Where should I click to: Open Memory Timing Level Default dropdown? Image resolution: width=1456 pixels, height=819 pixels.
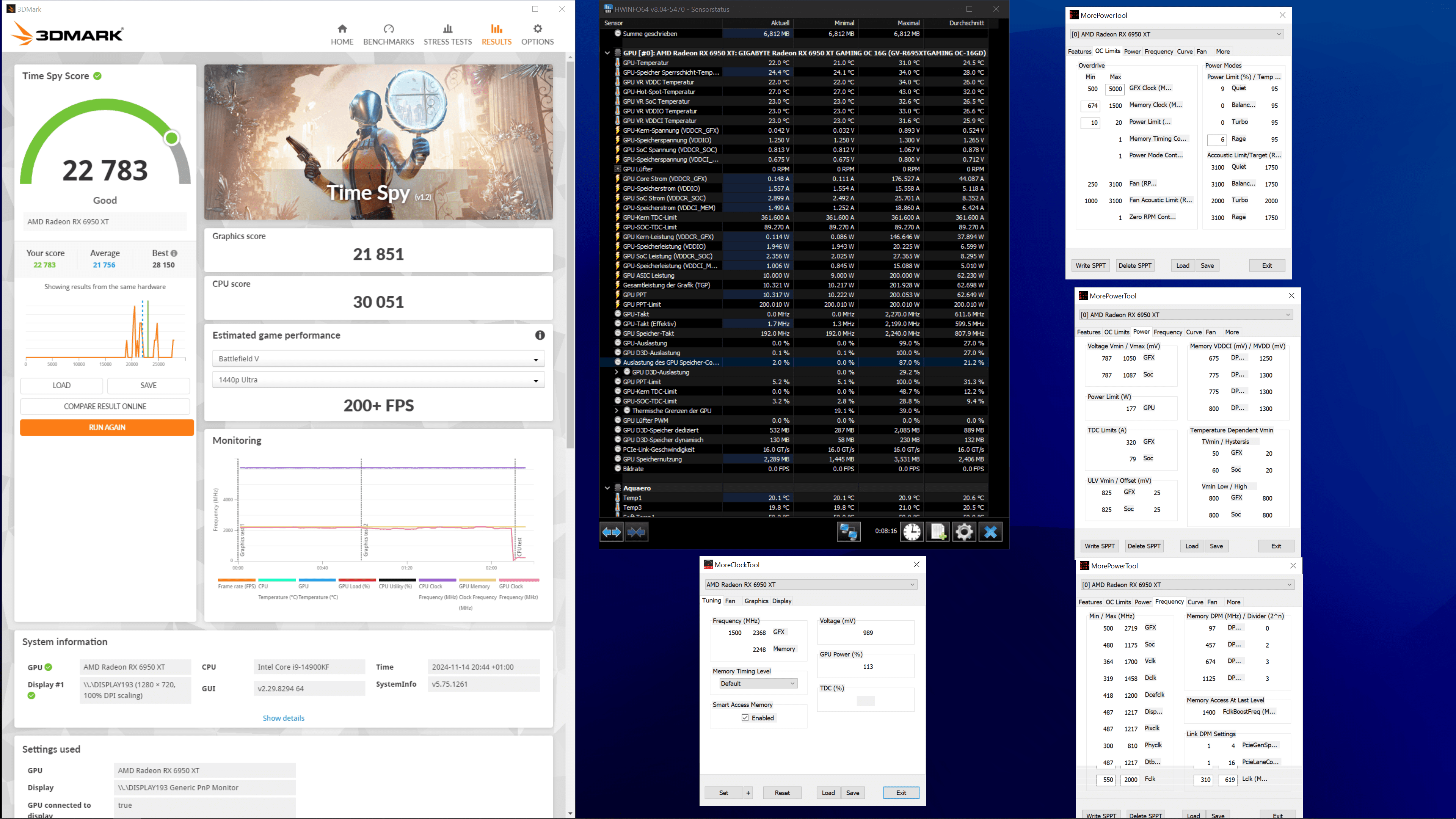(758, 683)
